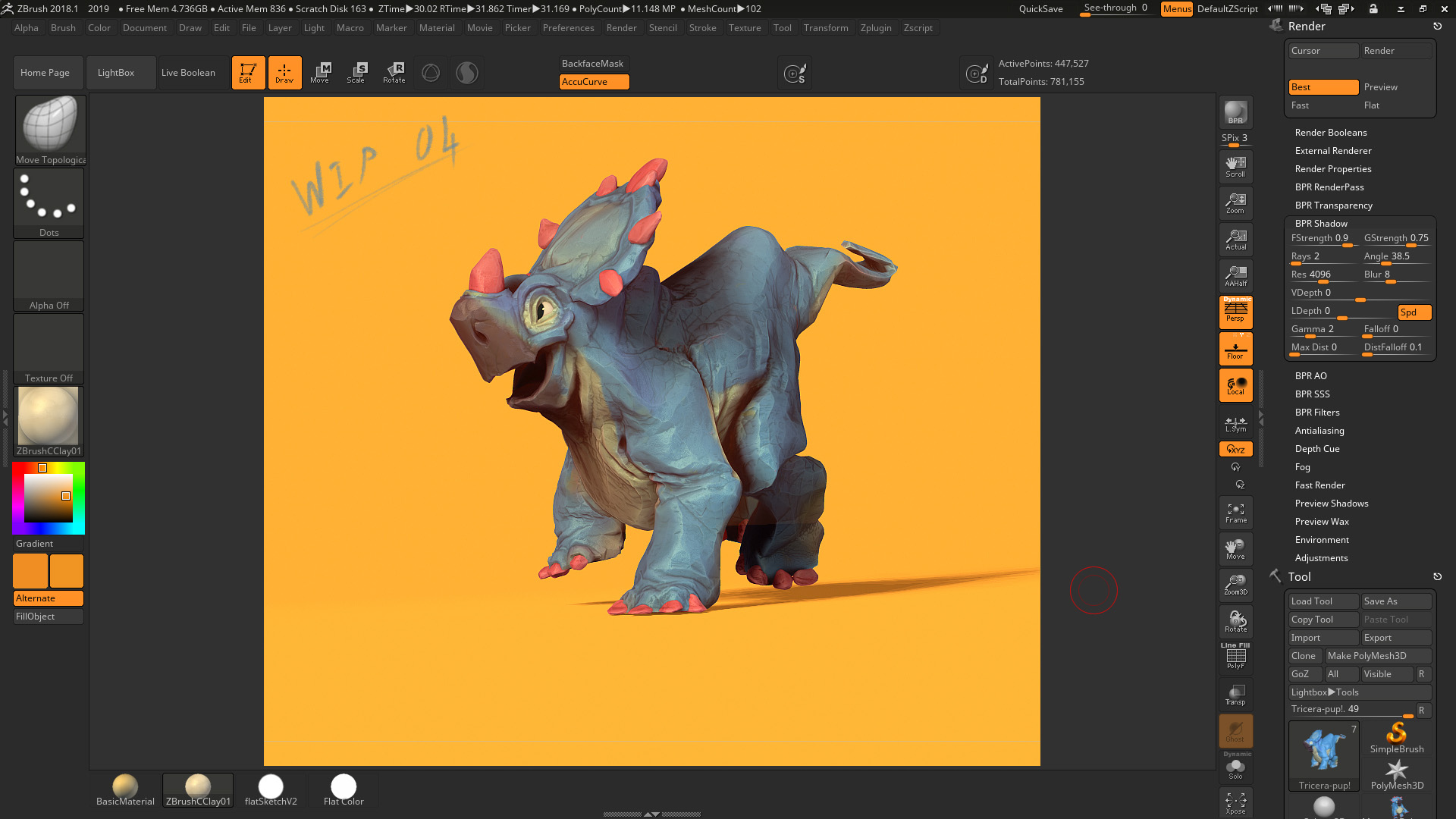Click the Zoom canvas icon

[1235, 203]
